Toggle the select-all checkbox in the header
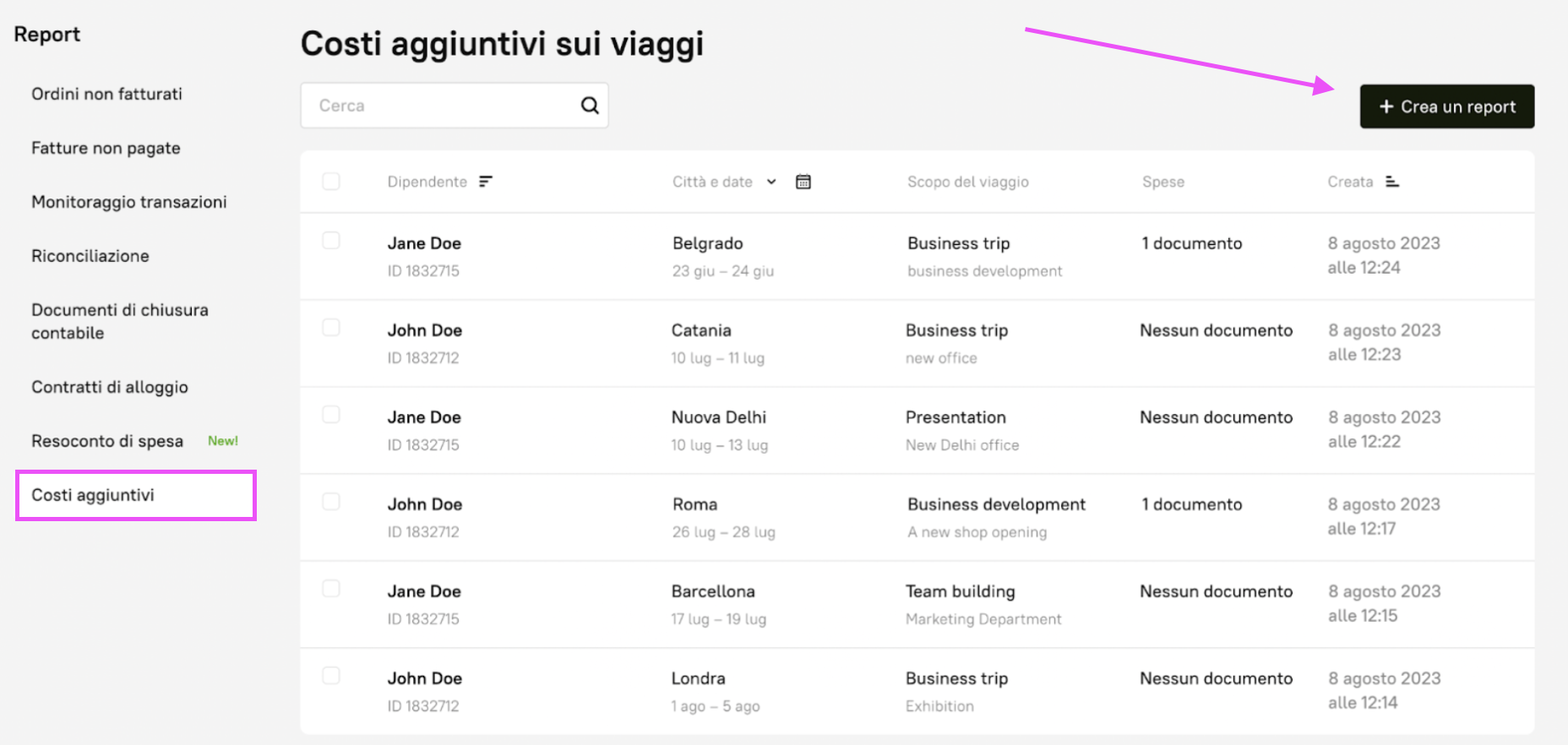Image resolution: width=1568 pixels, height=745 pixels. pos(331,182)
